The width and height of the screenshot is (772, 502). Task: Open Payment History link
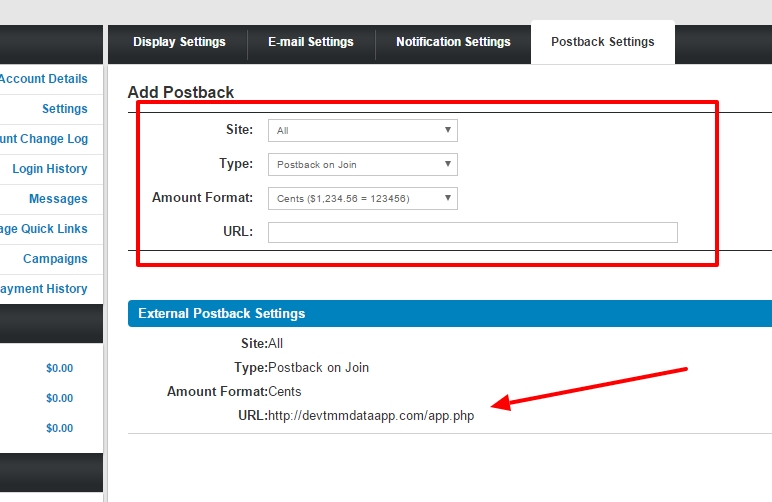(x=45, y=289)
